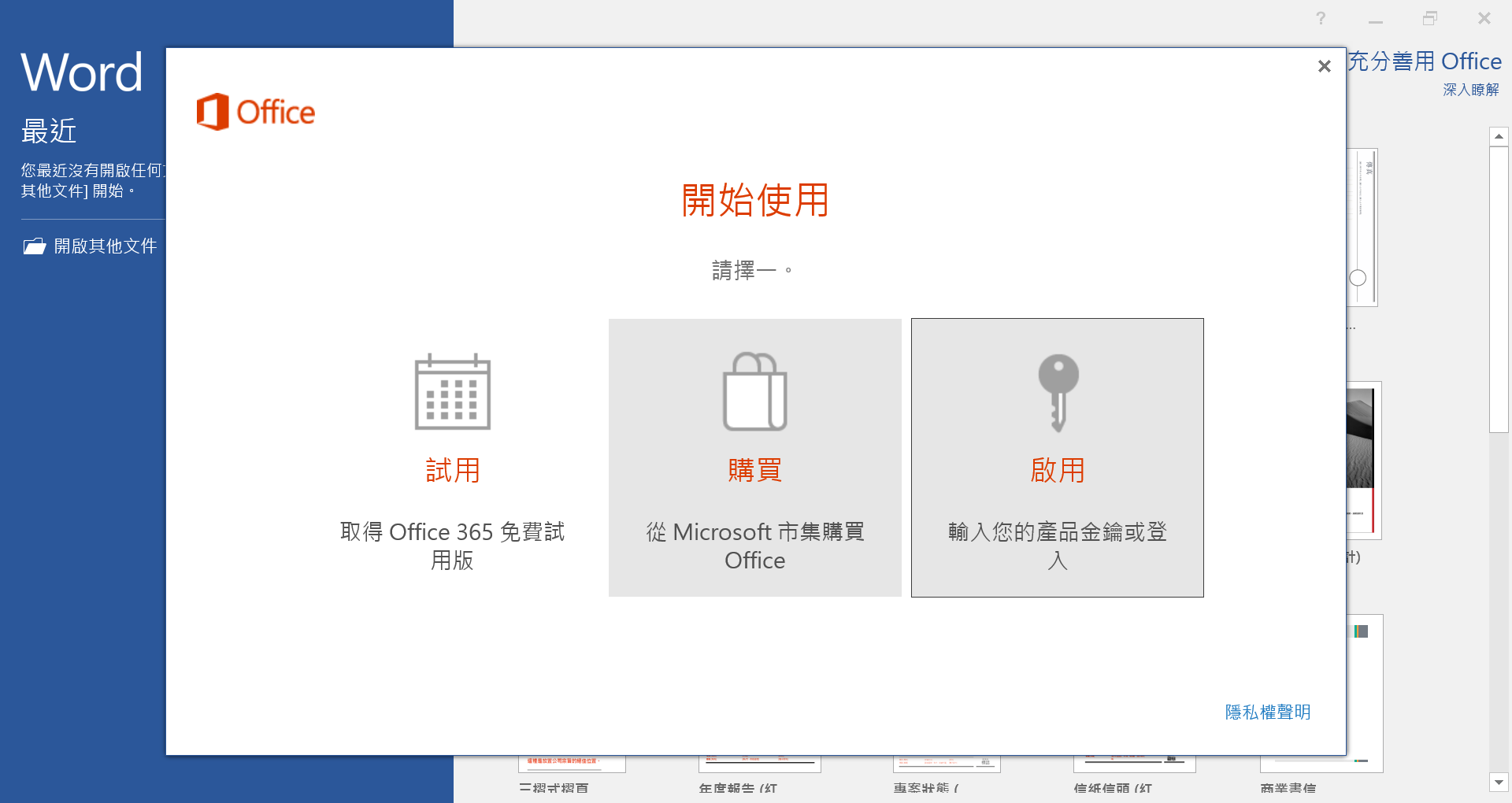The image size is (1512, 803).
Task: Click the text 從 Microsoft 市集購買 Office
Action: coord(755,546)
